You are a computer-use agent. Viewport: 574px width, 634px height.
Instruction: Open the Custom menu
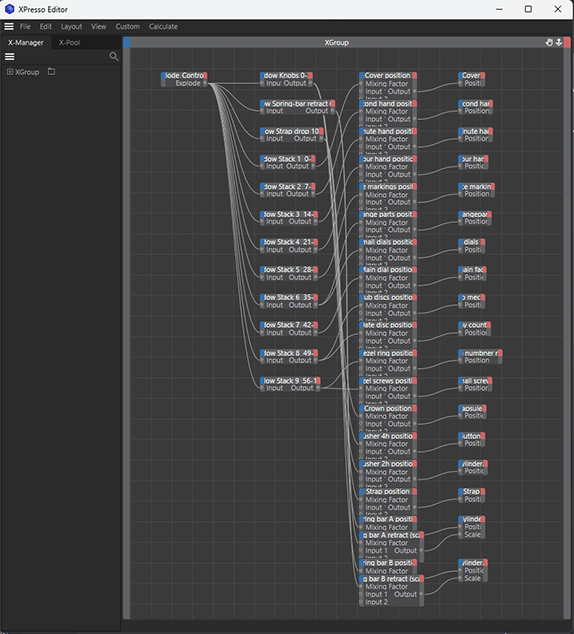(128, 26)
